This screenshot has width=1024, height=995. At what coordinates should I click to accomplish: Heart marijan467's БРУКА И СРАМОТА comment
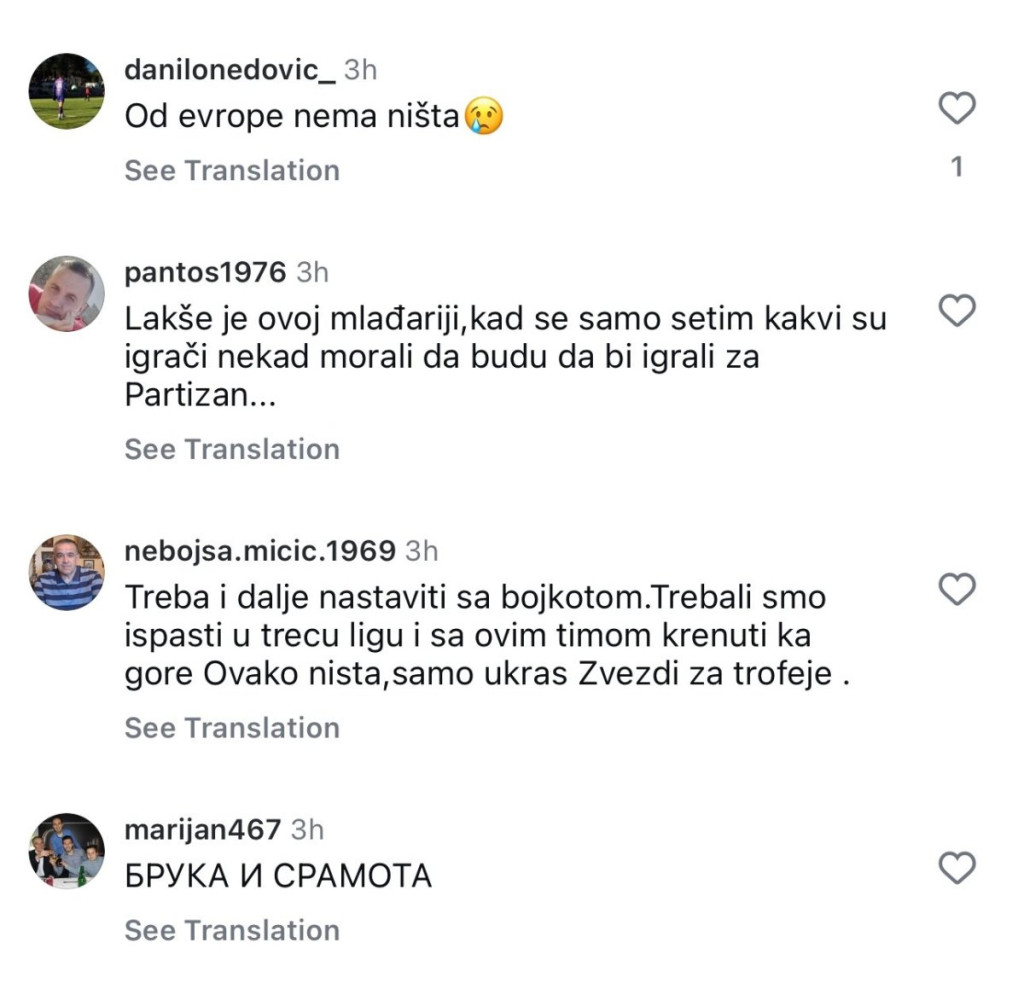pyautogui.click(x=957, y=868)
